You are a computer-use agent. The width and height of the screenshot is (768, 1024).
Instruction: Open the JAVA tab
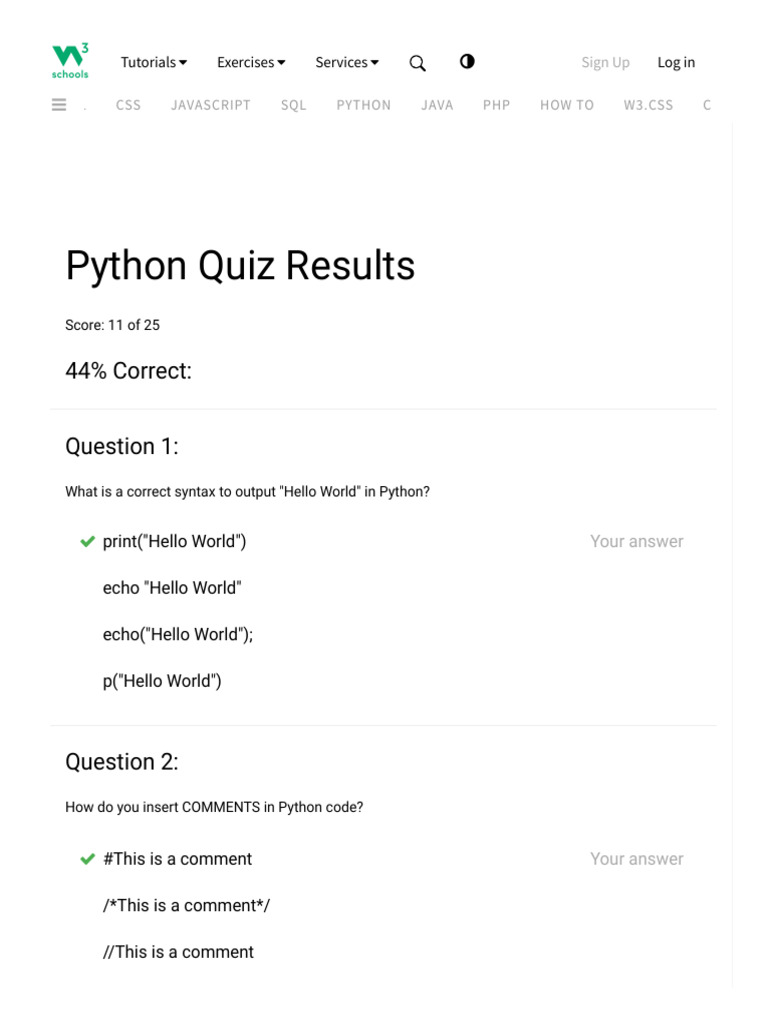point(437,105)
